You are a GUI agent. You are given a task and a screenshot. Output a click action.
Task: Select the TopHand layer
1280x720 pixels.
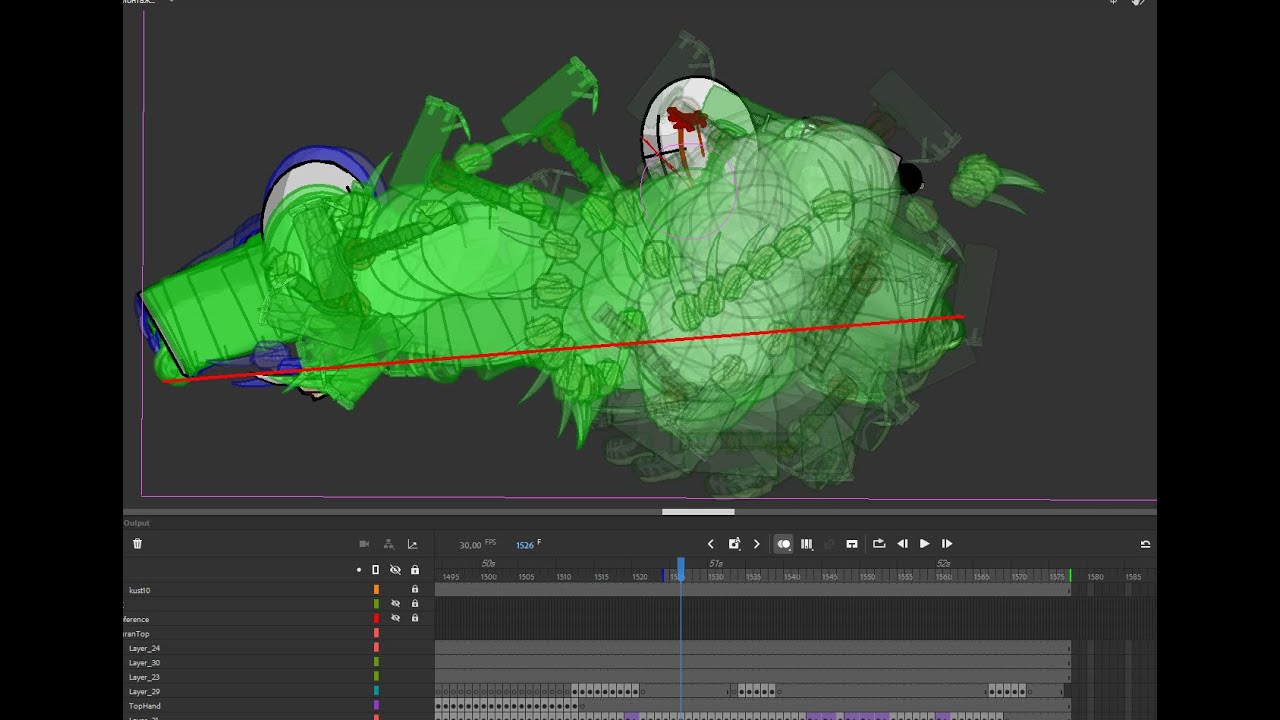pos(145,706)
